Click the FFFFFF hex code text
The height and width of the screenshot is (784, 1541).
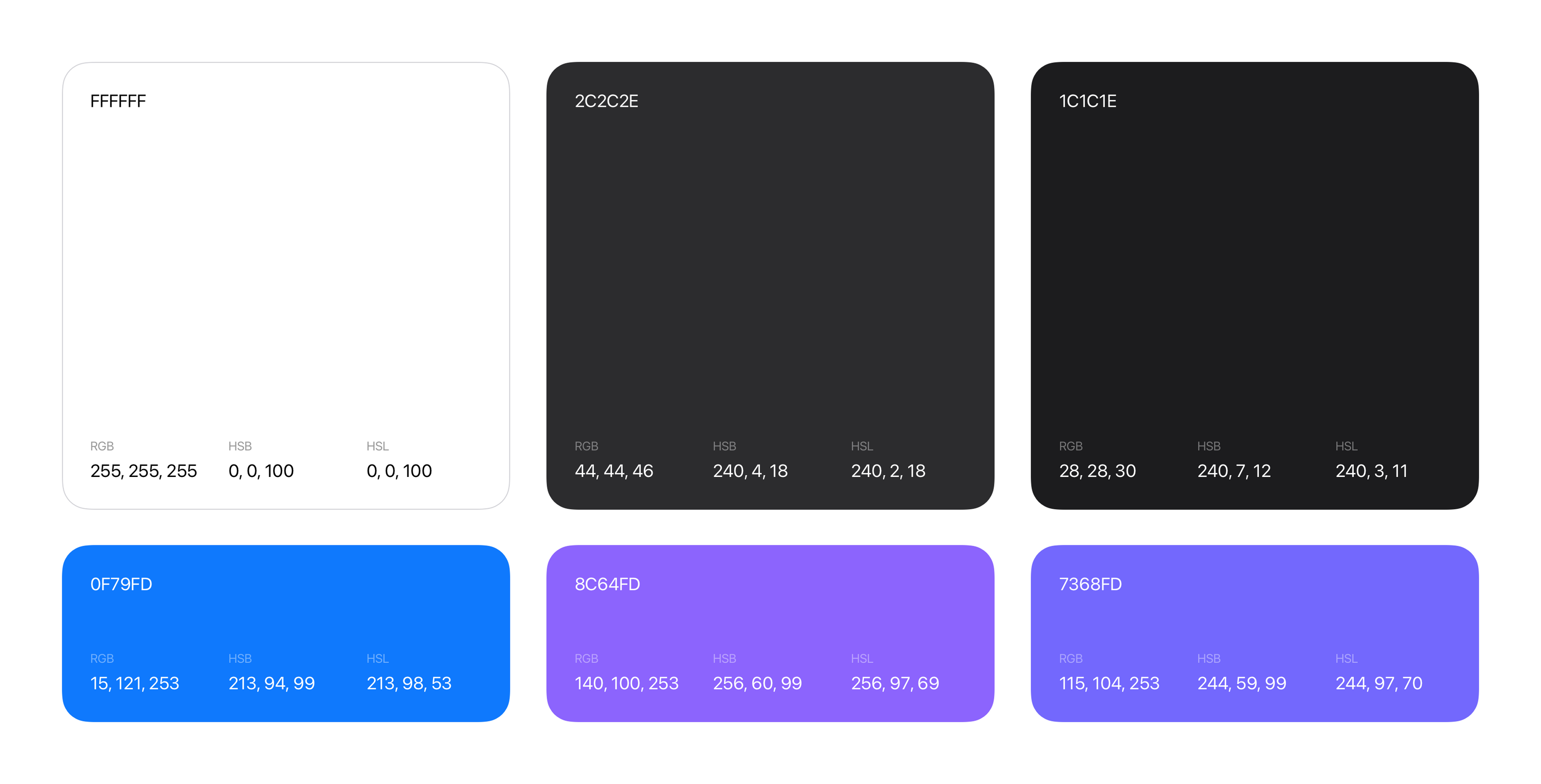[118, 101]
